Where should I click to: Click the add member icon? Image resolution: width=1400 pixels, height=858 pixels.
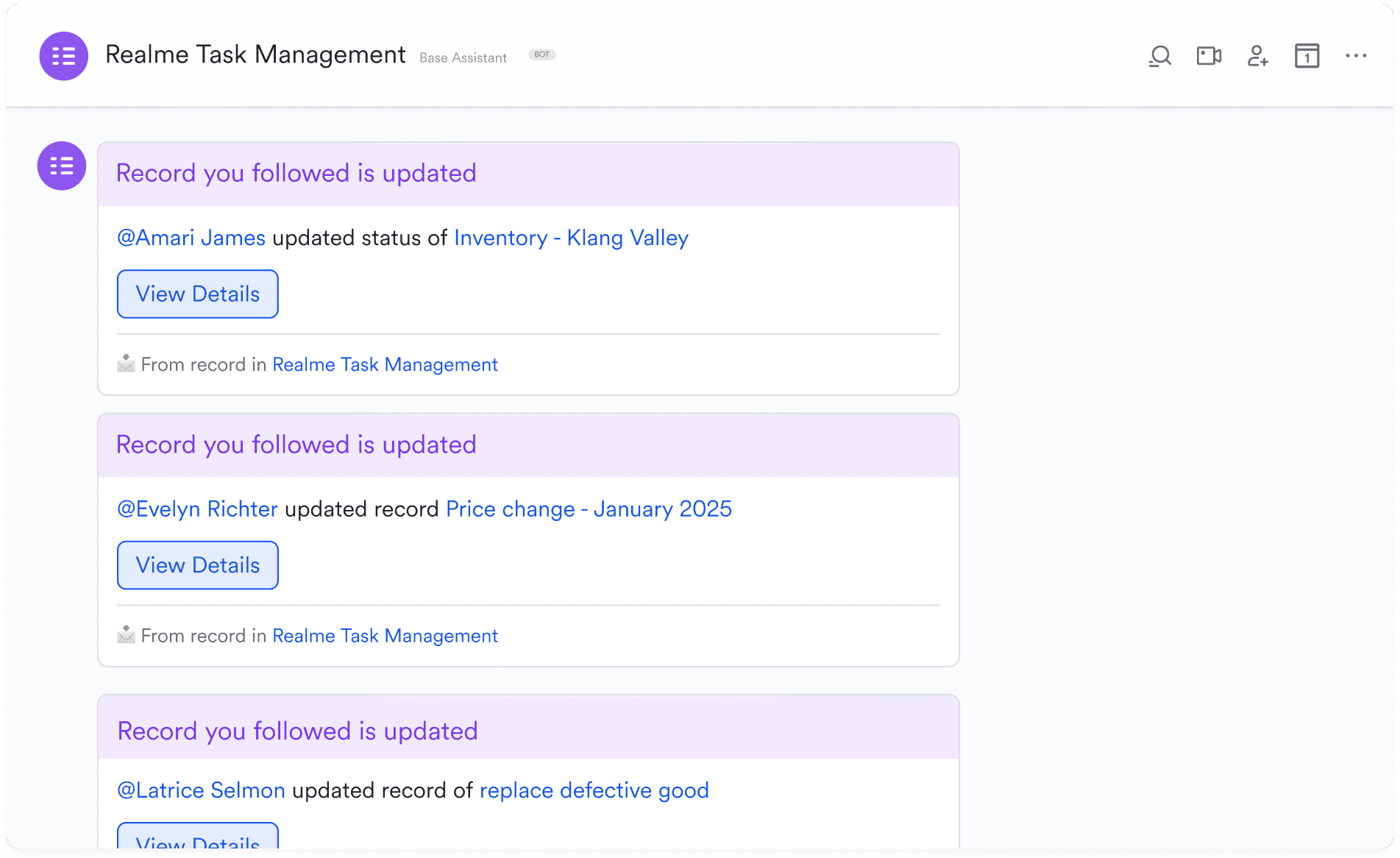[x=1257, y=56]
